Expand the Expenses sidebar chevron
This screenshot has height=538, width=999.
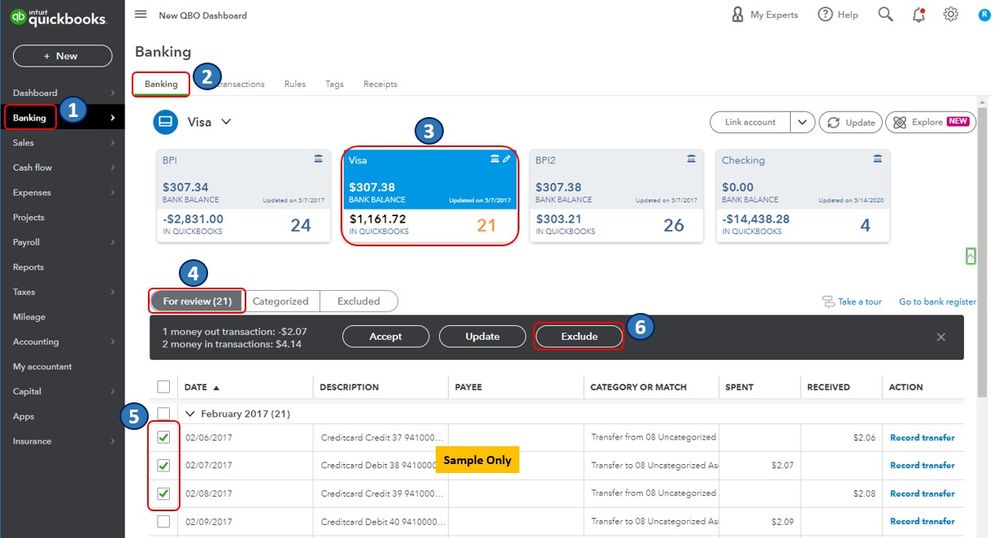(x=113, y=192)
